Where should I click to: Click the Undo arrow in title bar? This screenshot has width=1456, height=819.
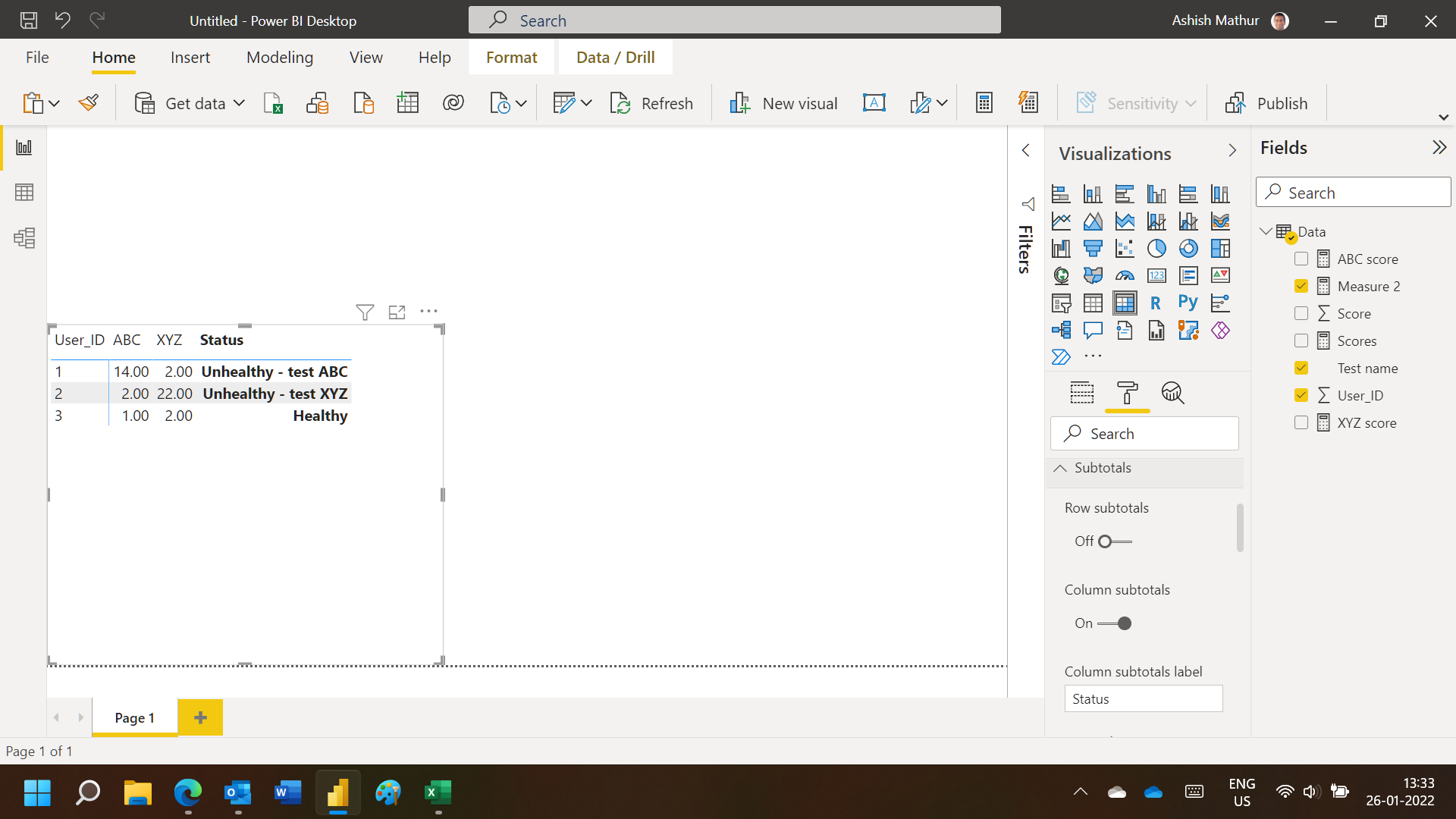click(x=62, y=20)
